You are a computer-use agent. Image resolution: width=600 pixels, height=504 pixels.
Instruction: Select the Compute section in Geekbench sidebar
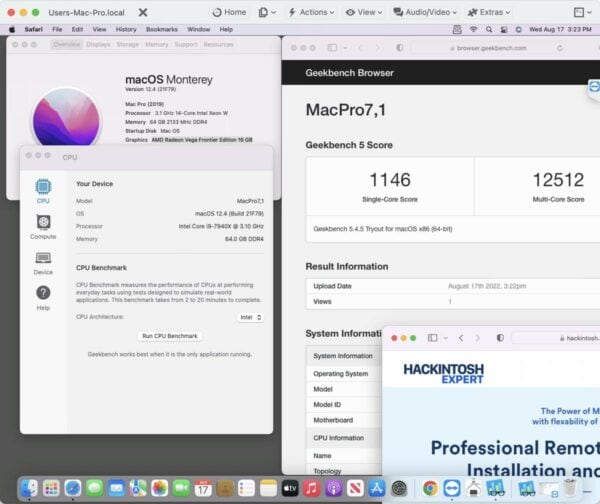[43, 227]
